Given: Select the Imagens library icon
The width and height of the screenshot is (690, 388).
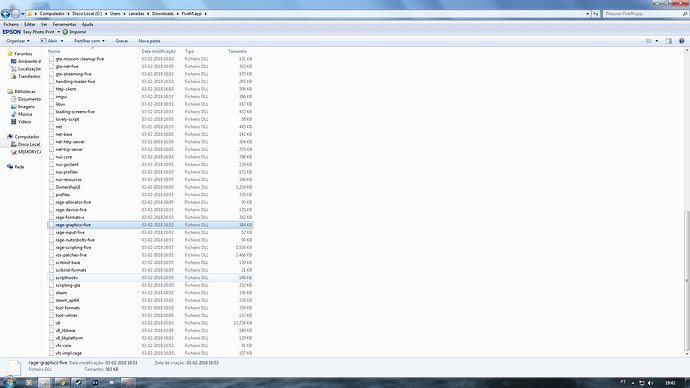Looking at the screenshot, I should [14, 107].
